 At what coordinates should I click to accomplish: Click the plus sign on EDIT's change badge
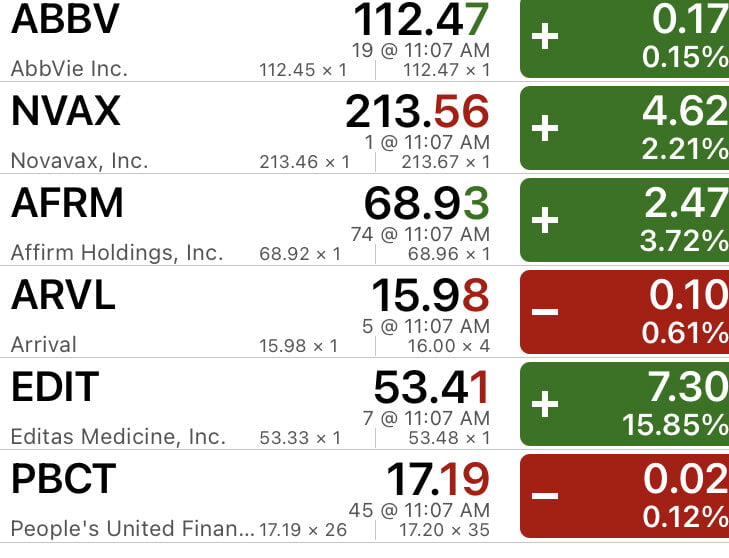coord(545,403)
